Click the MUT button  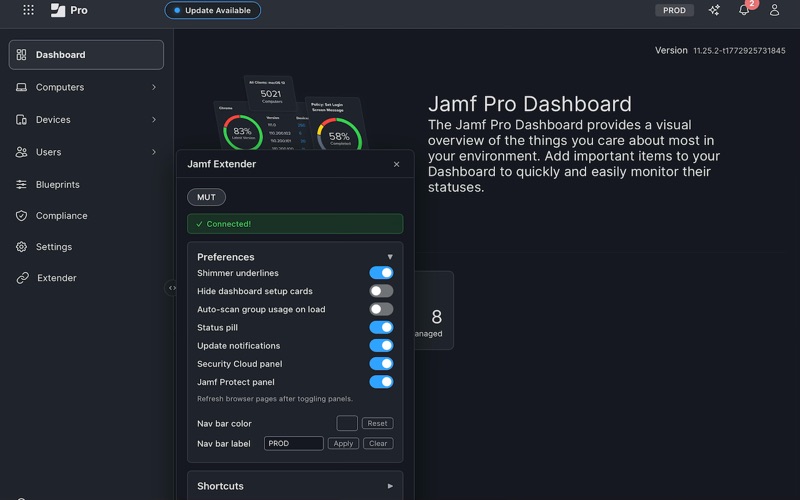tap(206, 197)
